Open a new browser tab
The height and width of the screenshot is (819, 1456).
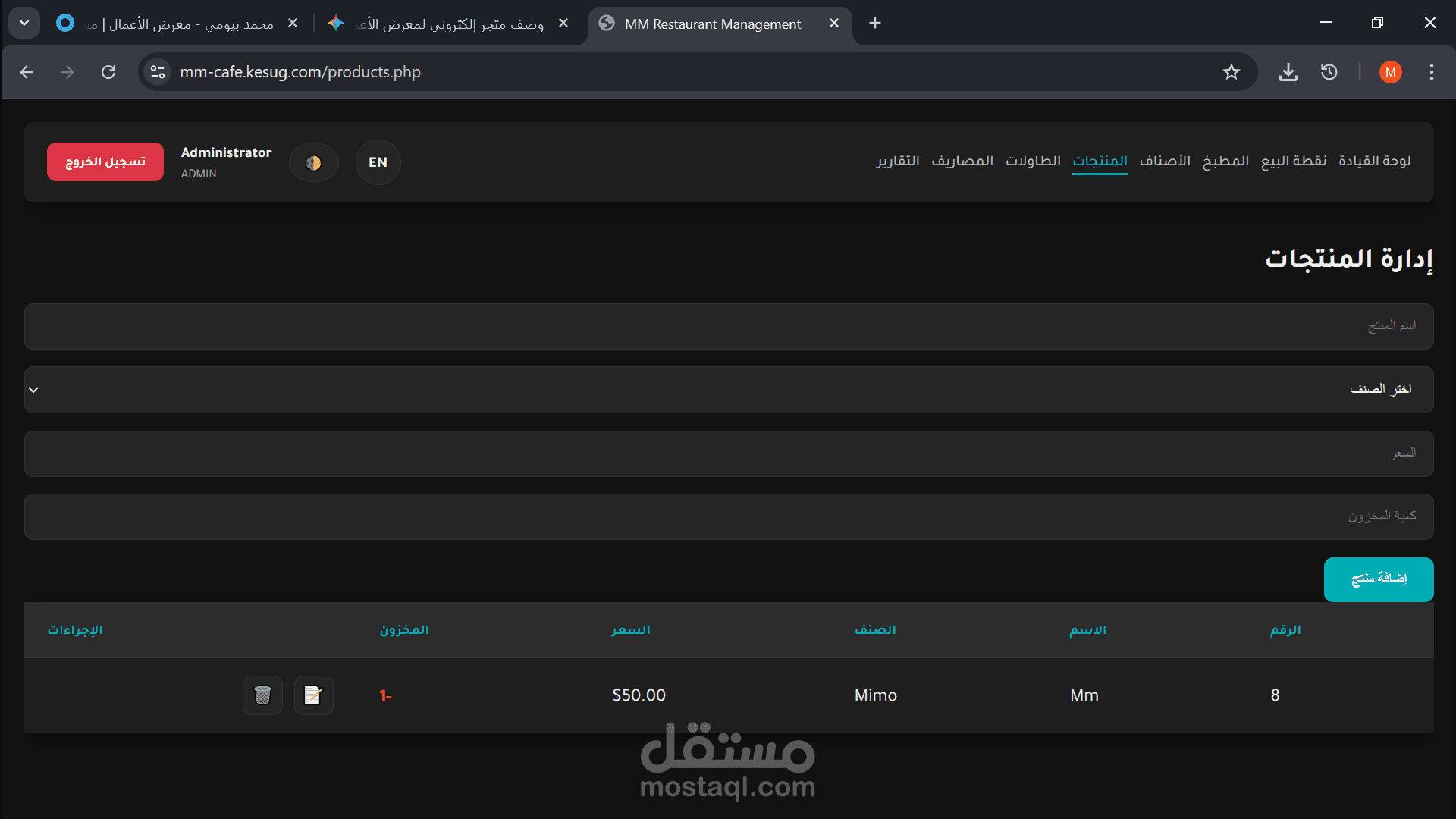pos(874,23)
